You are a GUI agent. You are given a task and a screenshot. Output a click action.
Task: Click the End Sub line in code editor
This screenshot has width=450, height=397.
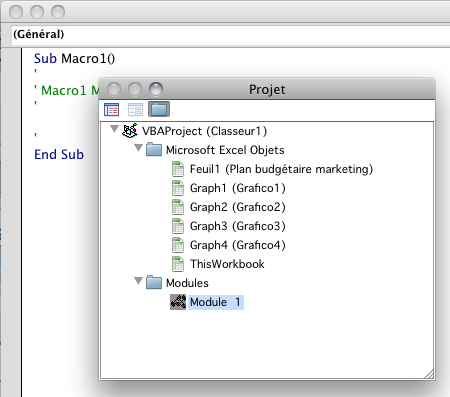coord(59,155)
